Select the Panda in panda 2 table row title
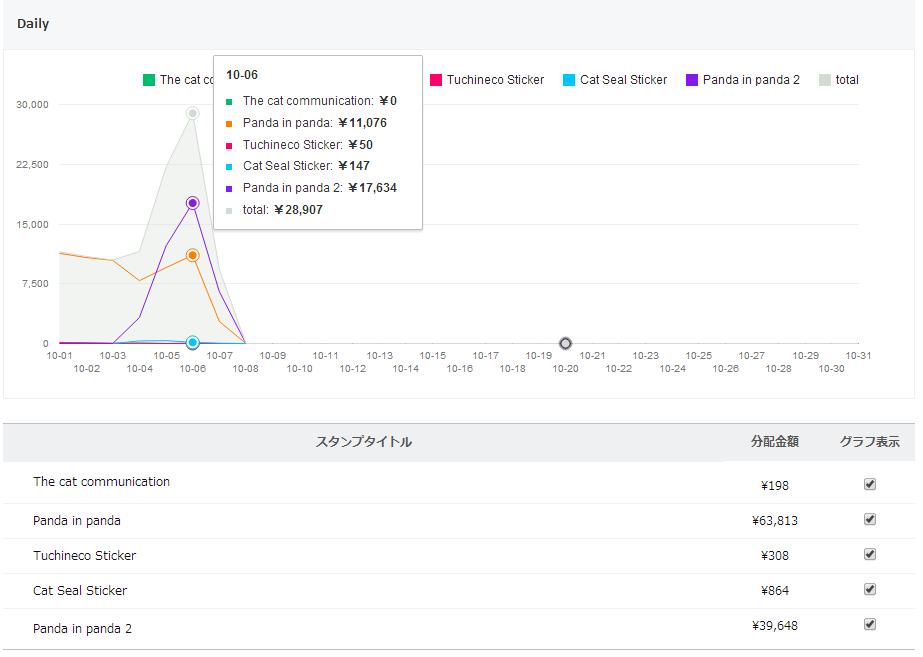The image size is (923, 657). (x=82, y=629)
